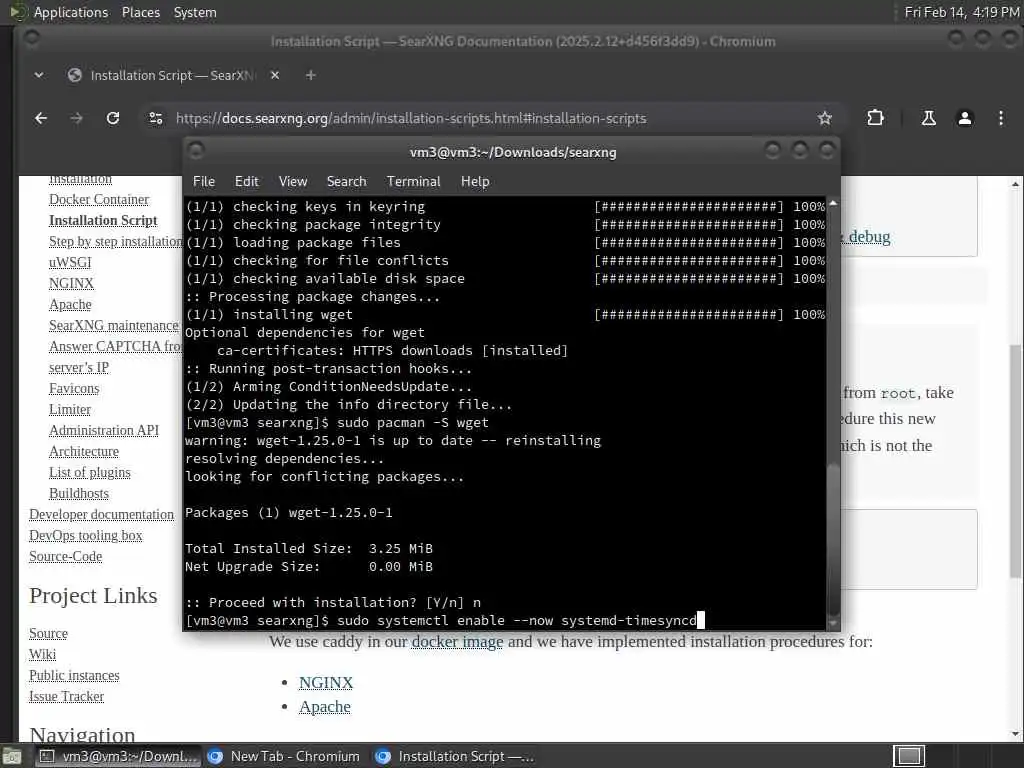Open site information icon in address bar
The image size is (1024, 768).
click(155, 118)
